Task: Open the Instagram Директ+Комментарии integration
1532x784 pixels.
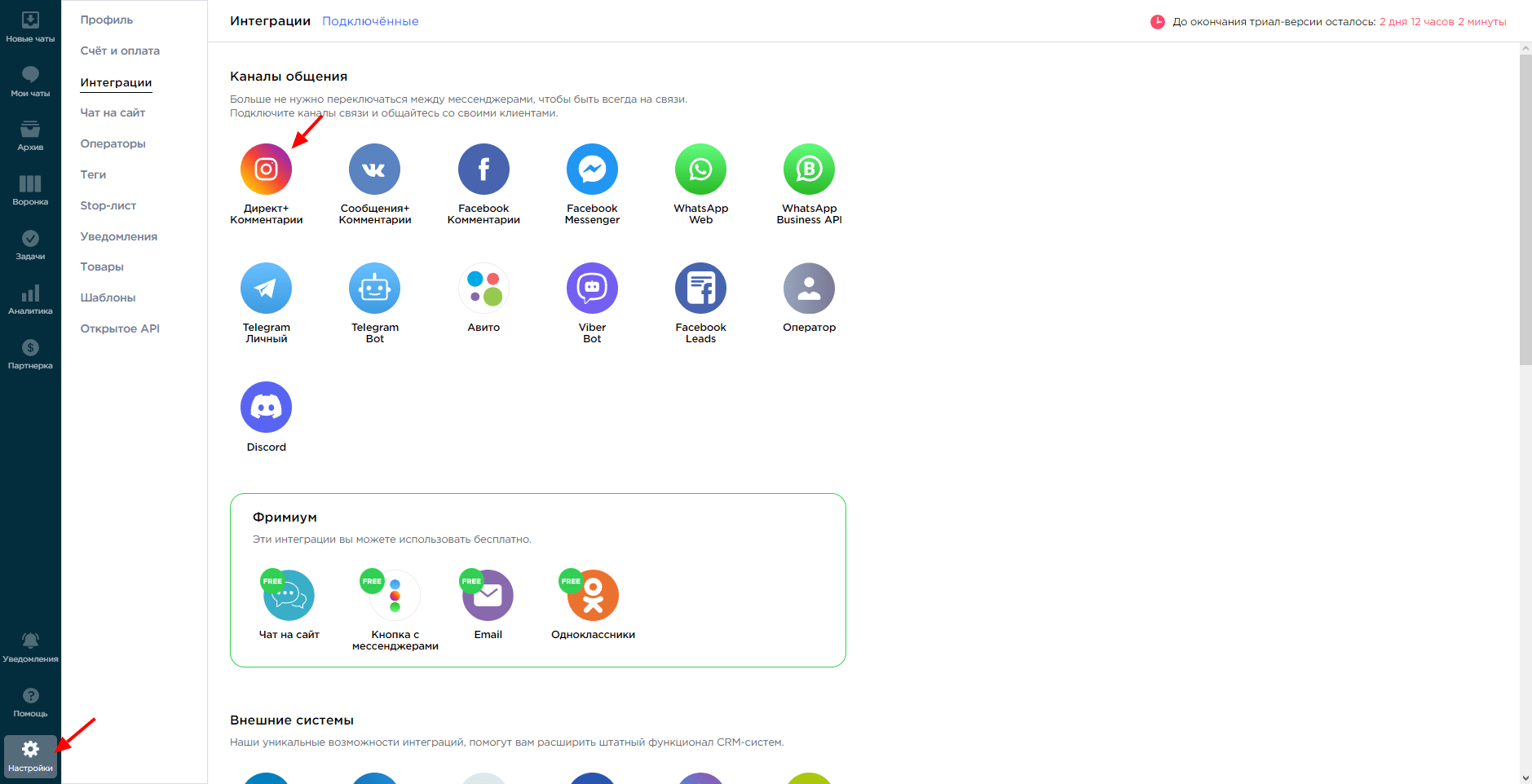Action: pos(266,170)
